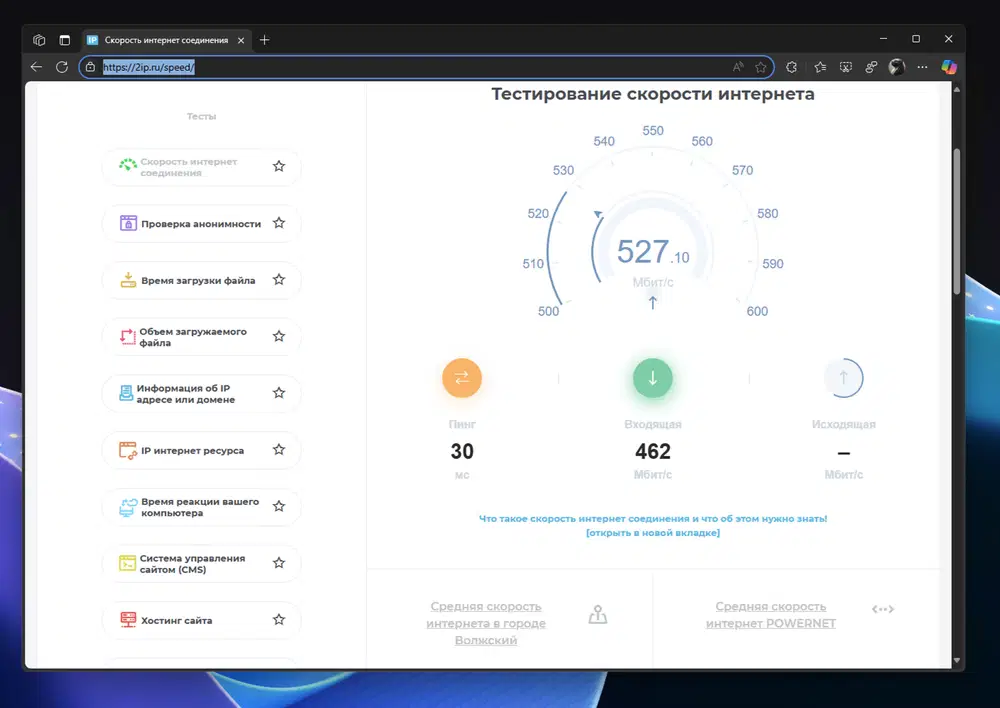Open the Workspaces icon in title bar
The width and height of the screenshot is (1000, 708).
(39, 40)
